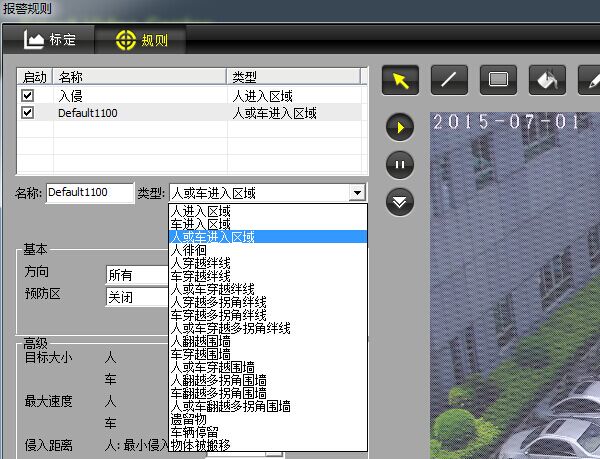The image size is (600, 459).
Task: Click the 类型 column header
Action: [293, 77]
